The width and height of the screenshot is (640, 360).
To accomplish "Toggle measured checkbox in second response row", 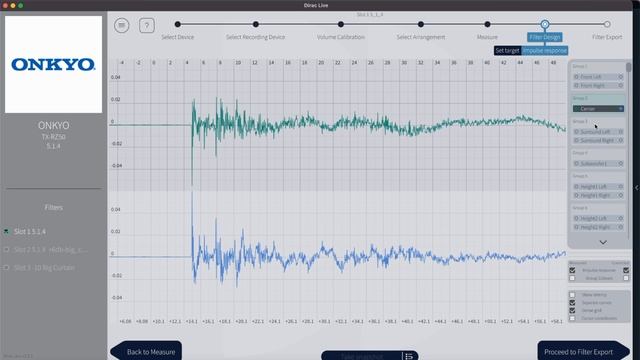I will click(572, 278).
